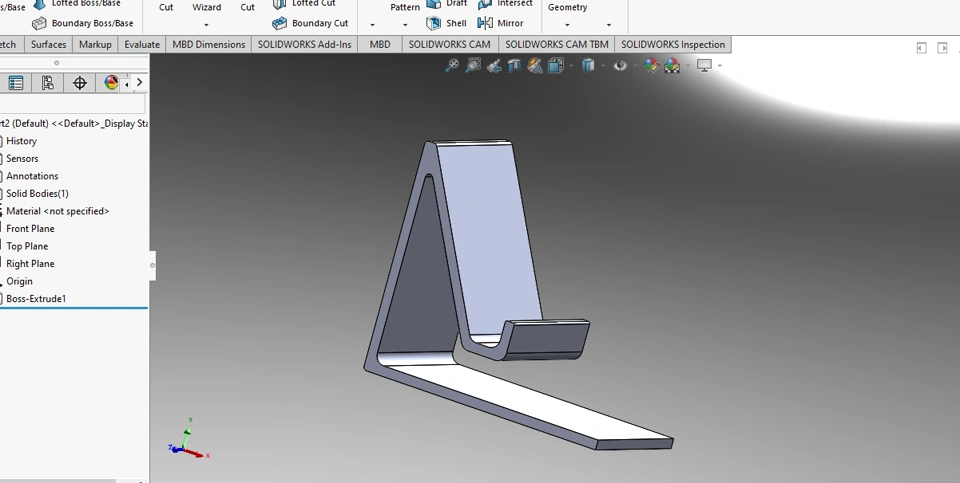Click the feature tree panel collapse handle
The image size is (960, 483).
tap(152, 266)
